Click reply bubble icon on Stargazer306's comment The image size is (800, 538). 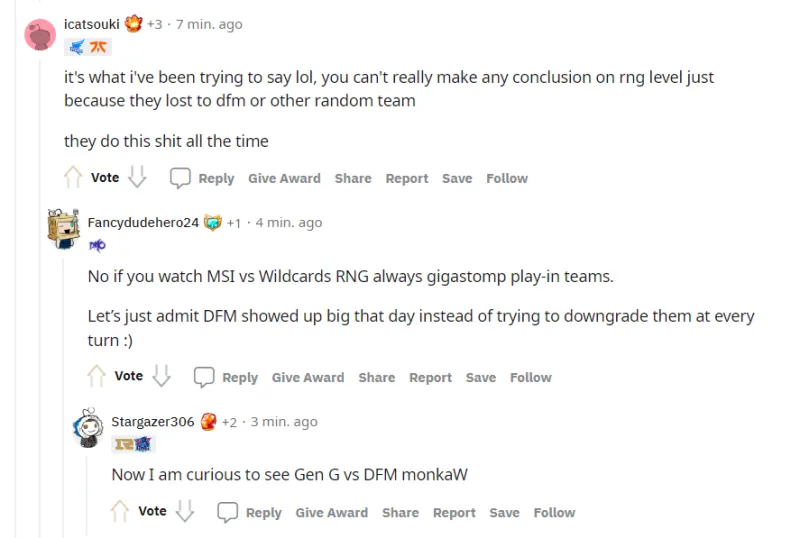click(x=228, y=512)
